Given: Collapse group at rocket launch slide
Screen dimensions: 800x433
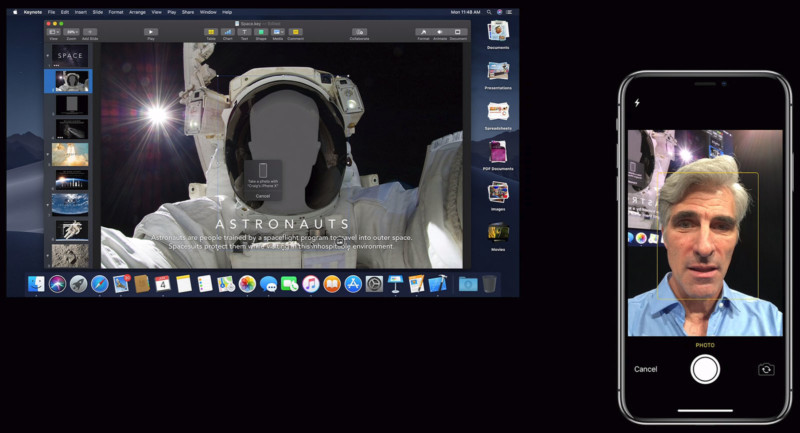Looking at the screenshot, I should (47, 154).
